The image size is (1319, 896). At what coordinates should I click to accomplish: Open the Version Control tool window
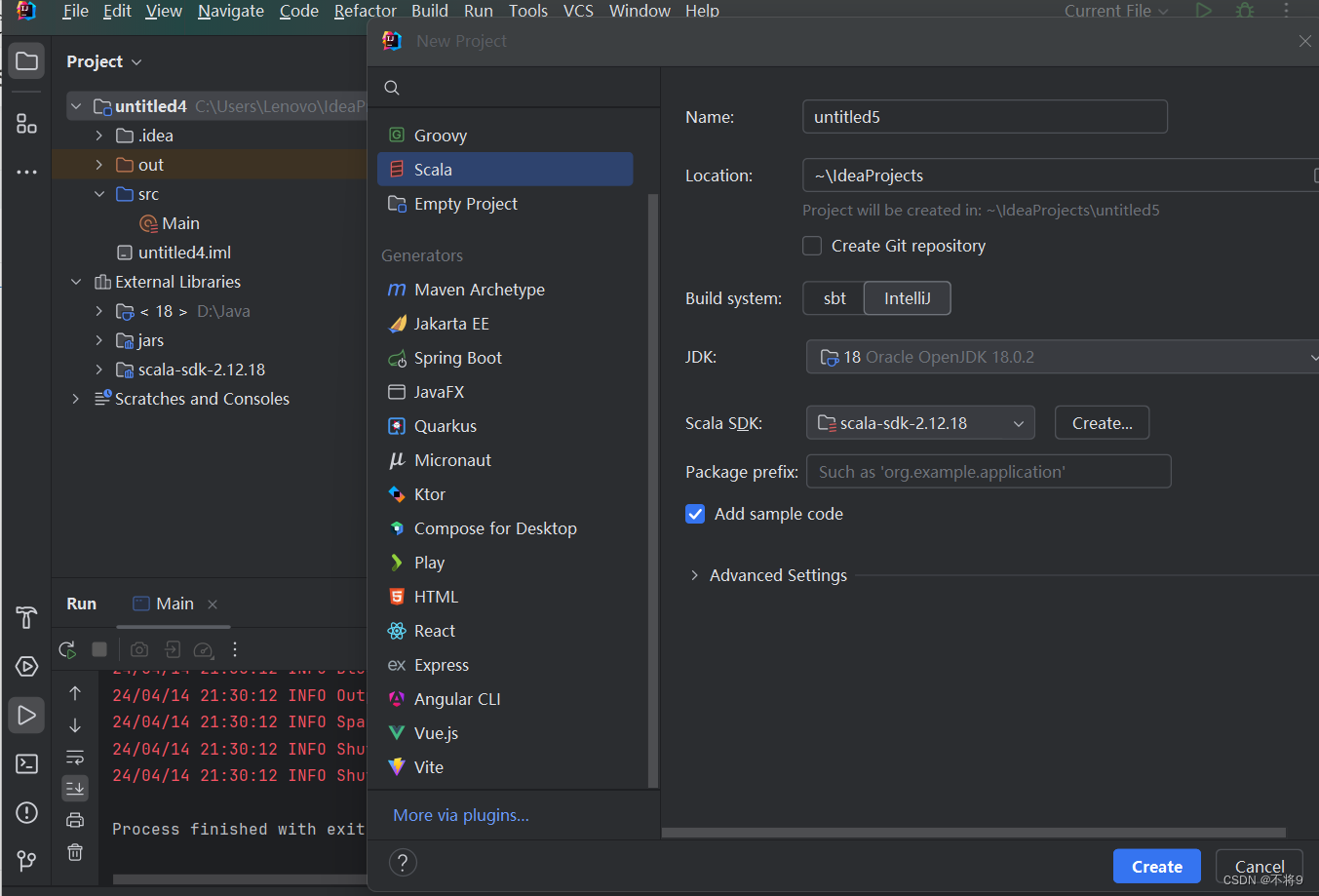[26, 860]
